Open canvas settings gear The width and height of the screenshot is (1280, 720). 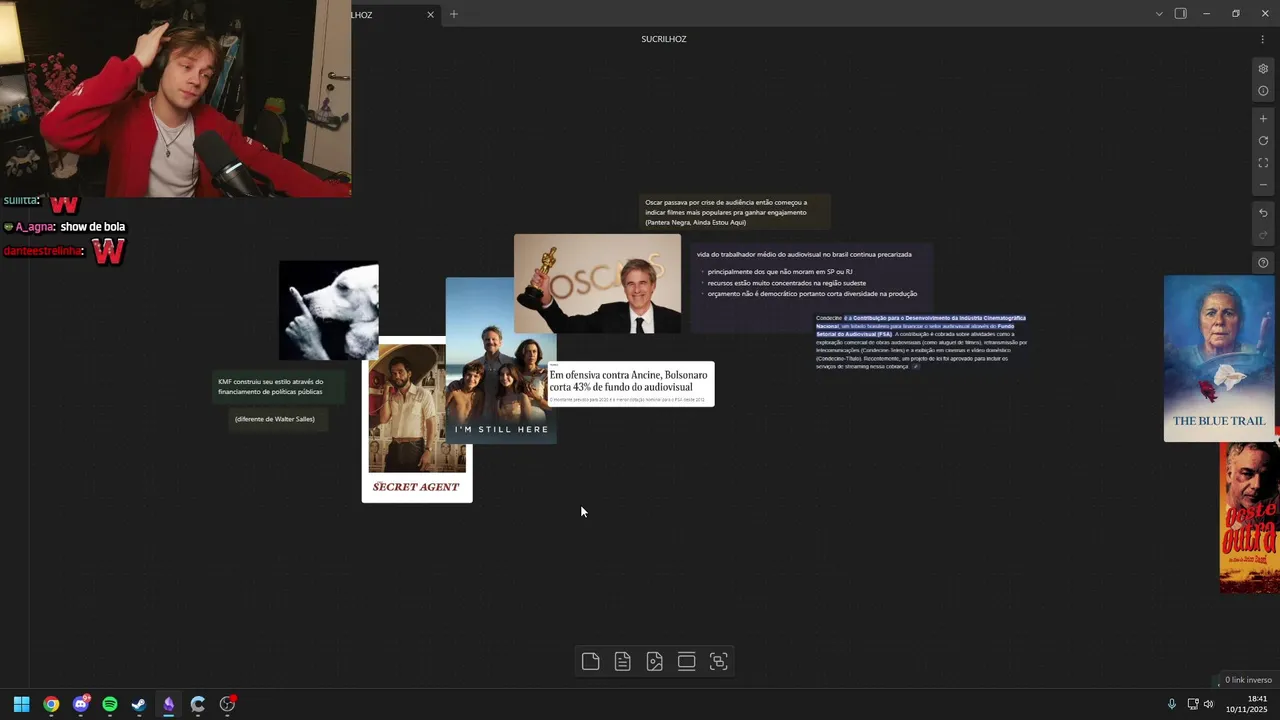pos(1263,69)
